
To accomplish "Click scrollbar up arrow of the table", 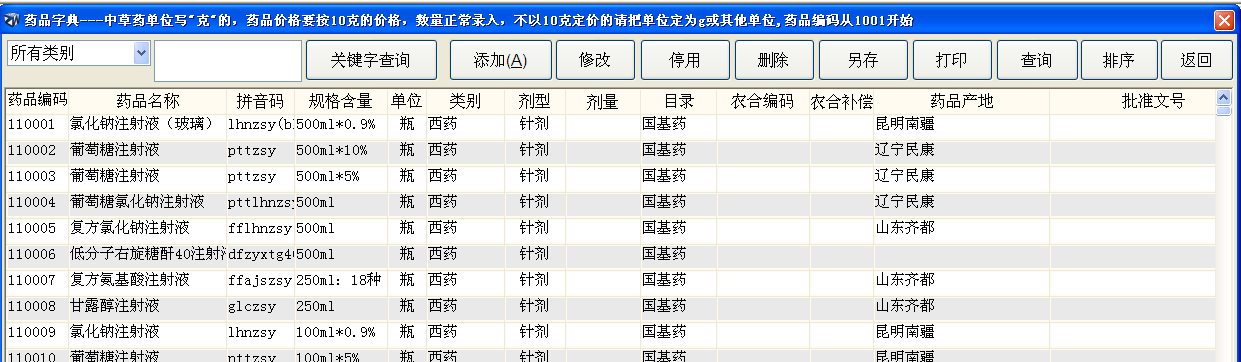I will tap(1223, 98).
